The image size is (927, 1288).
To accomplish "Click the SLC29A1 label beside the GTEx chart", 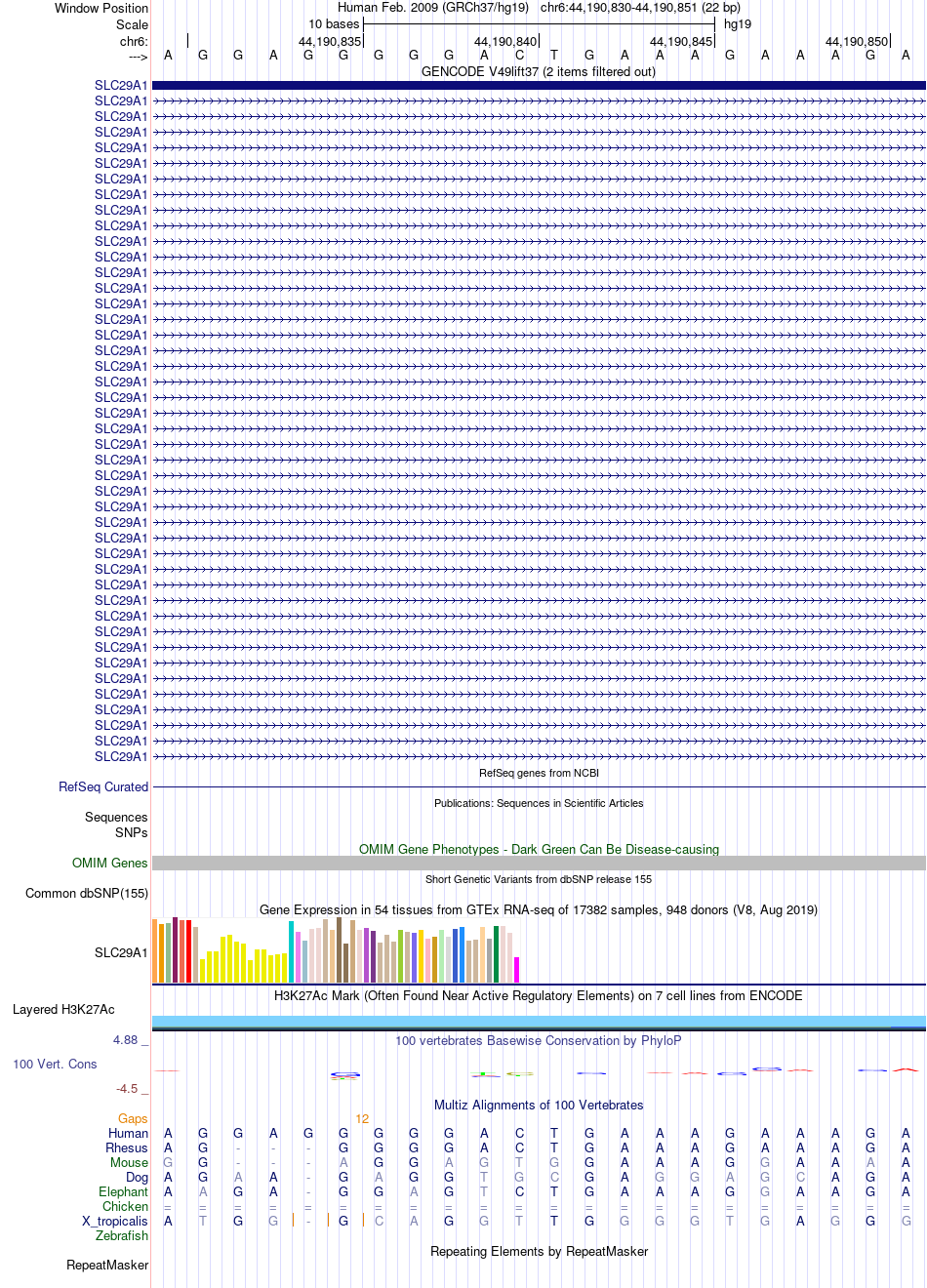I will (x=121, y=953).
